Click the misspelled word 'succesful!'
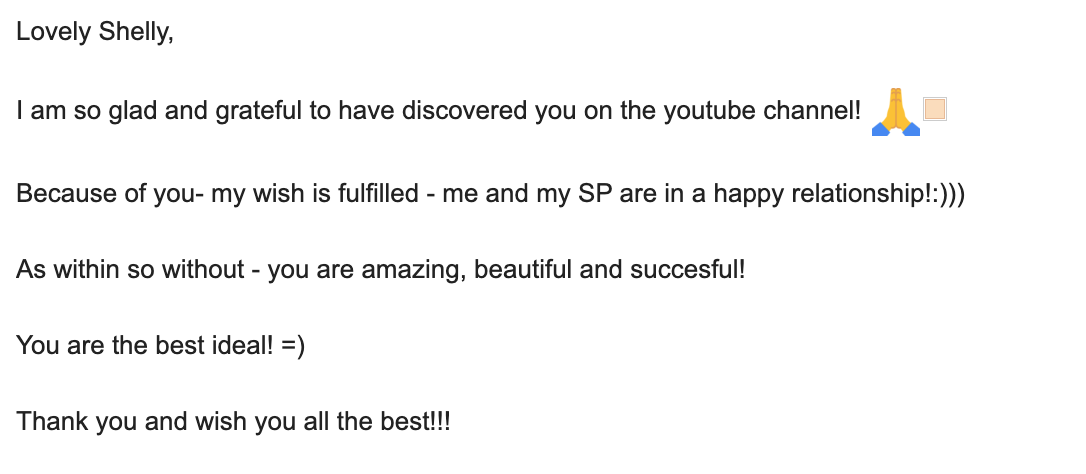1086x474 pixels. 688,269
